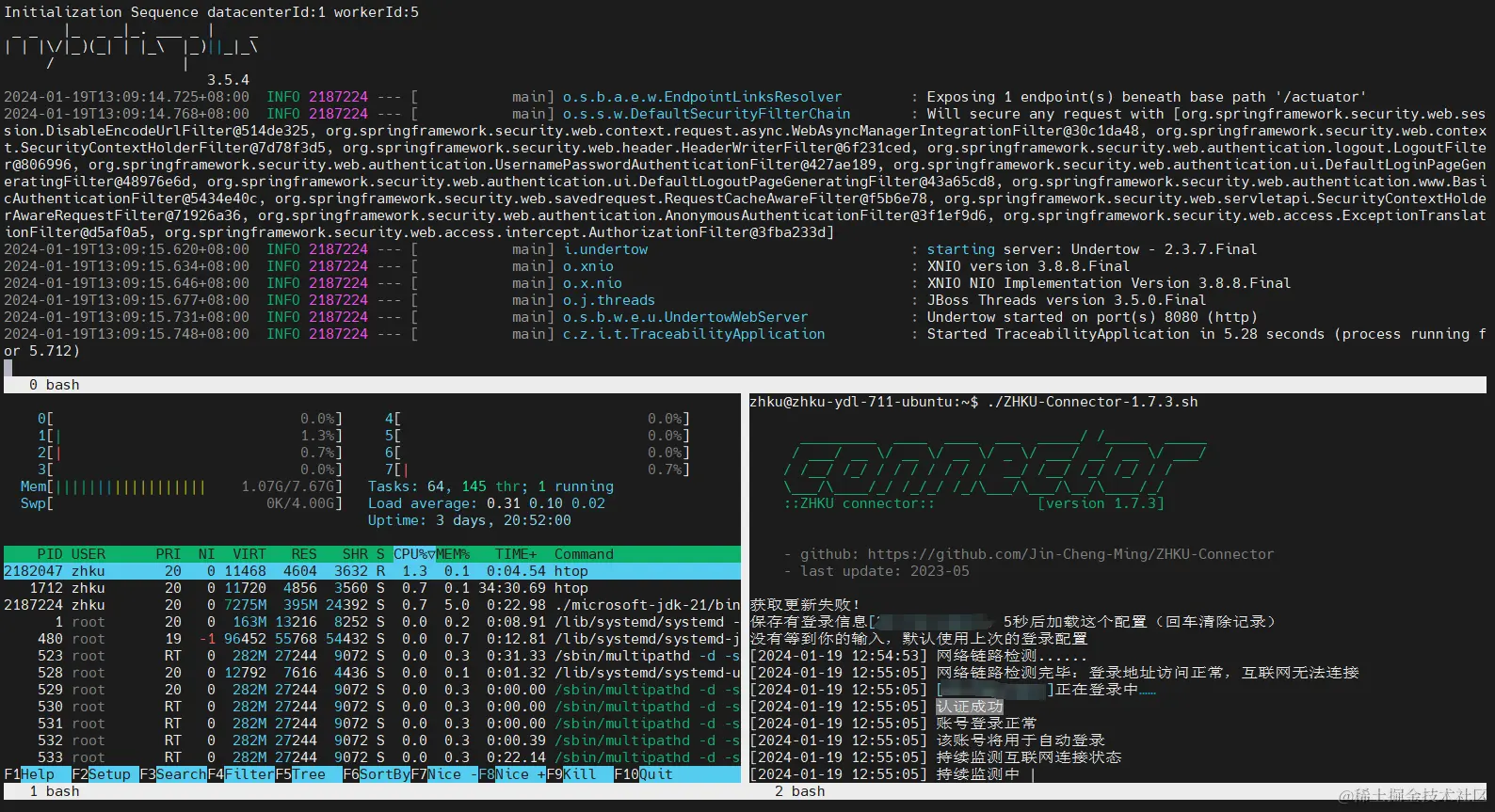
Task: Select the multipathd process with PID 523
Action: (x=372, y=656)
